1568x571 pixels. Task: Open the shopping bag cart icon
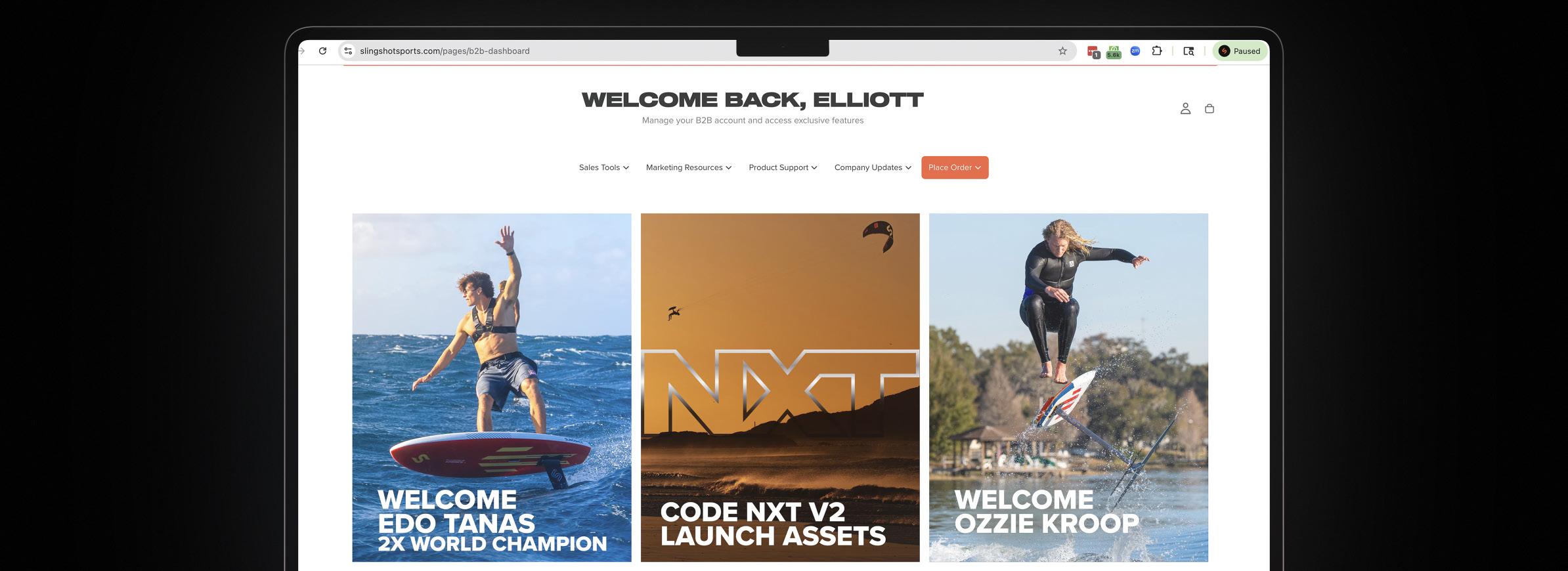click(x=1209, y=109)
